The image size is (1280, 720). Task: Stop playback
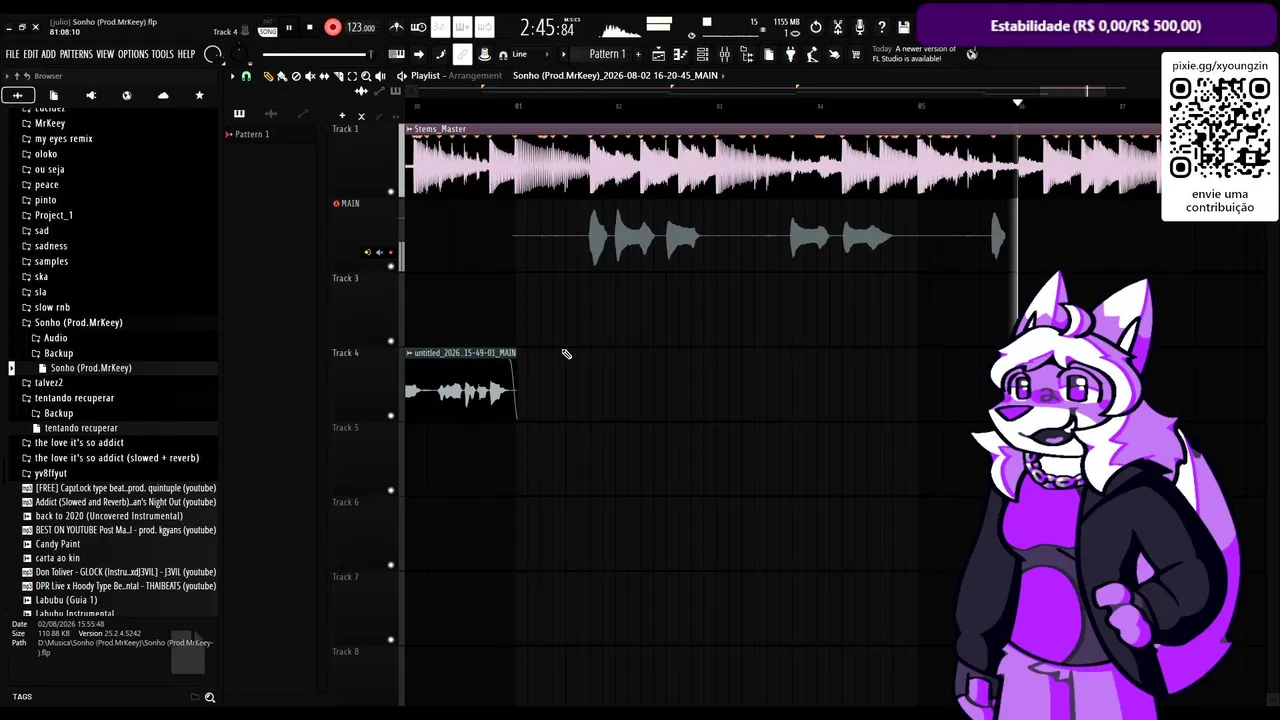[x=310, y=27]
